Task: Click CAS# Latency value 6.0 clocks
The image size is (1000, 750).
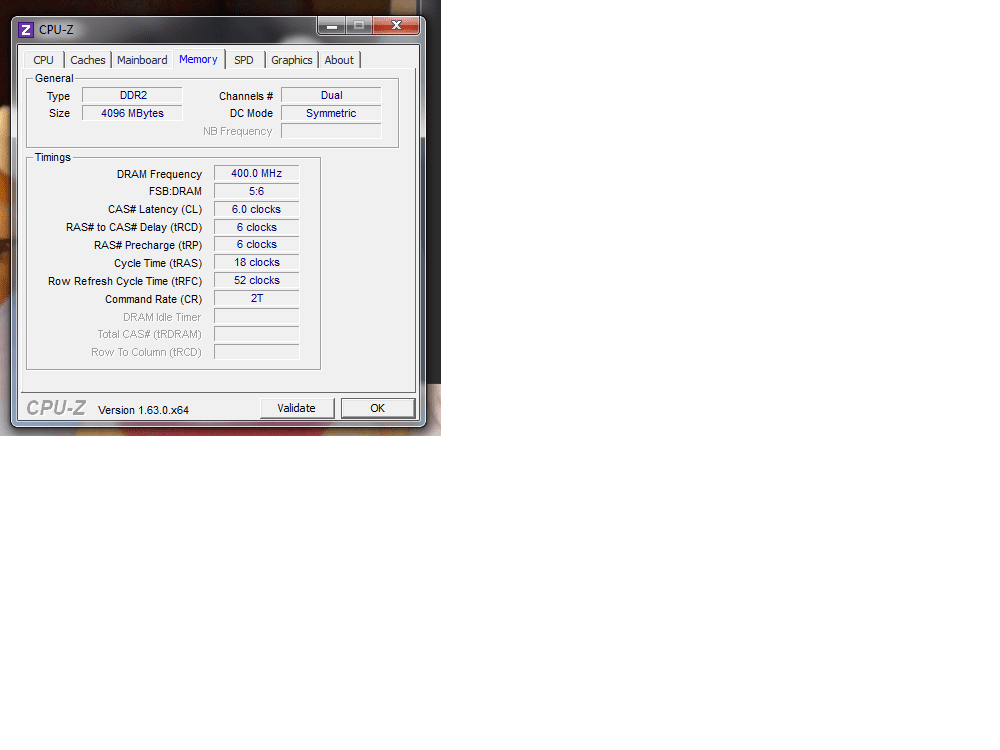Action: click(256, 209)
